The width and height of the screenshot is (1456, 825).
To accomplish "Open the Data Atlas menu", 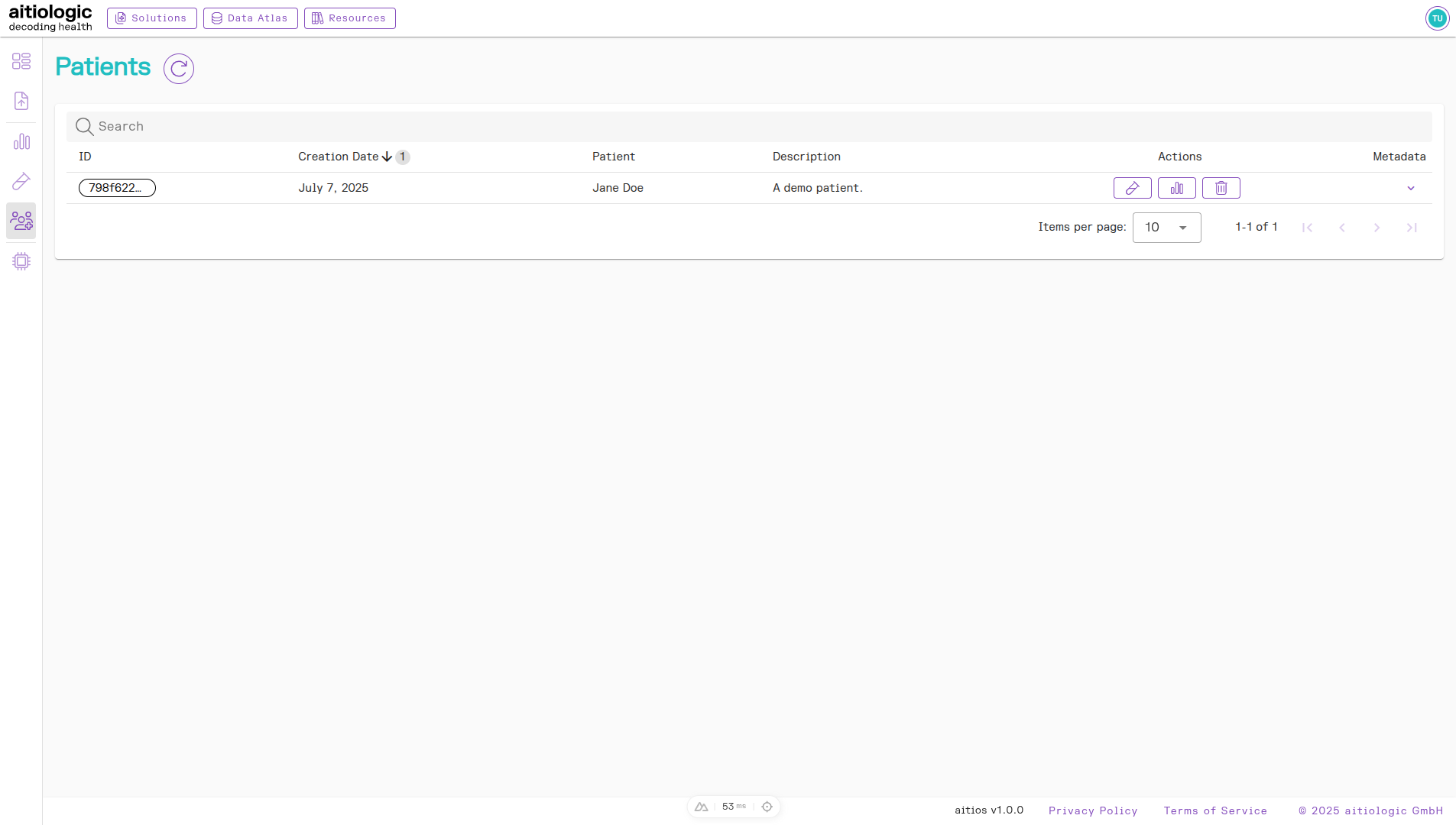I will coord(250,18).
